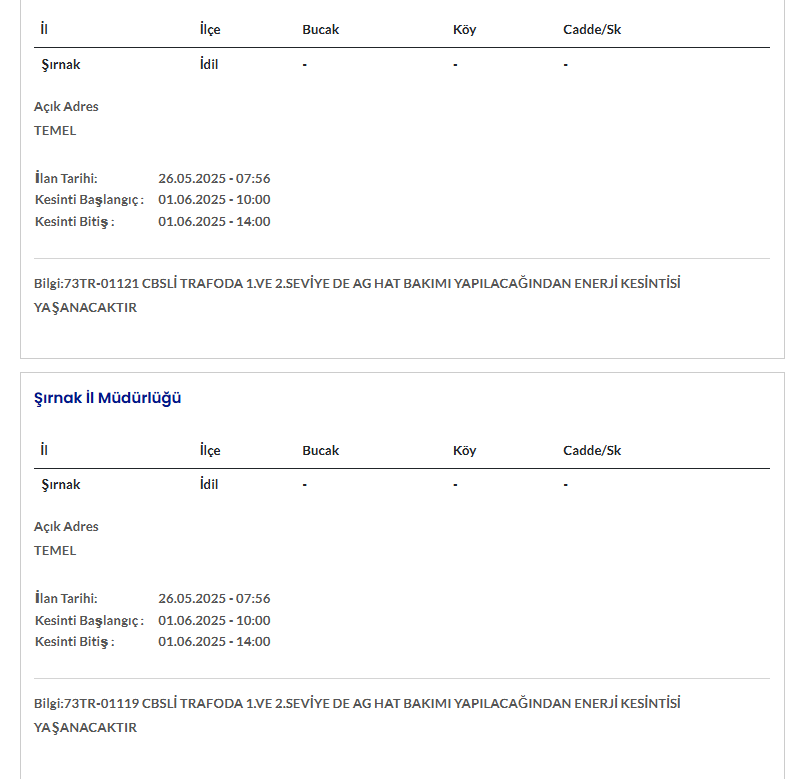Image resolution: width=807 pixels, height=779 pixels.
Task: Click the Bucak column header in the top table
Action: 321,29
